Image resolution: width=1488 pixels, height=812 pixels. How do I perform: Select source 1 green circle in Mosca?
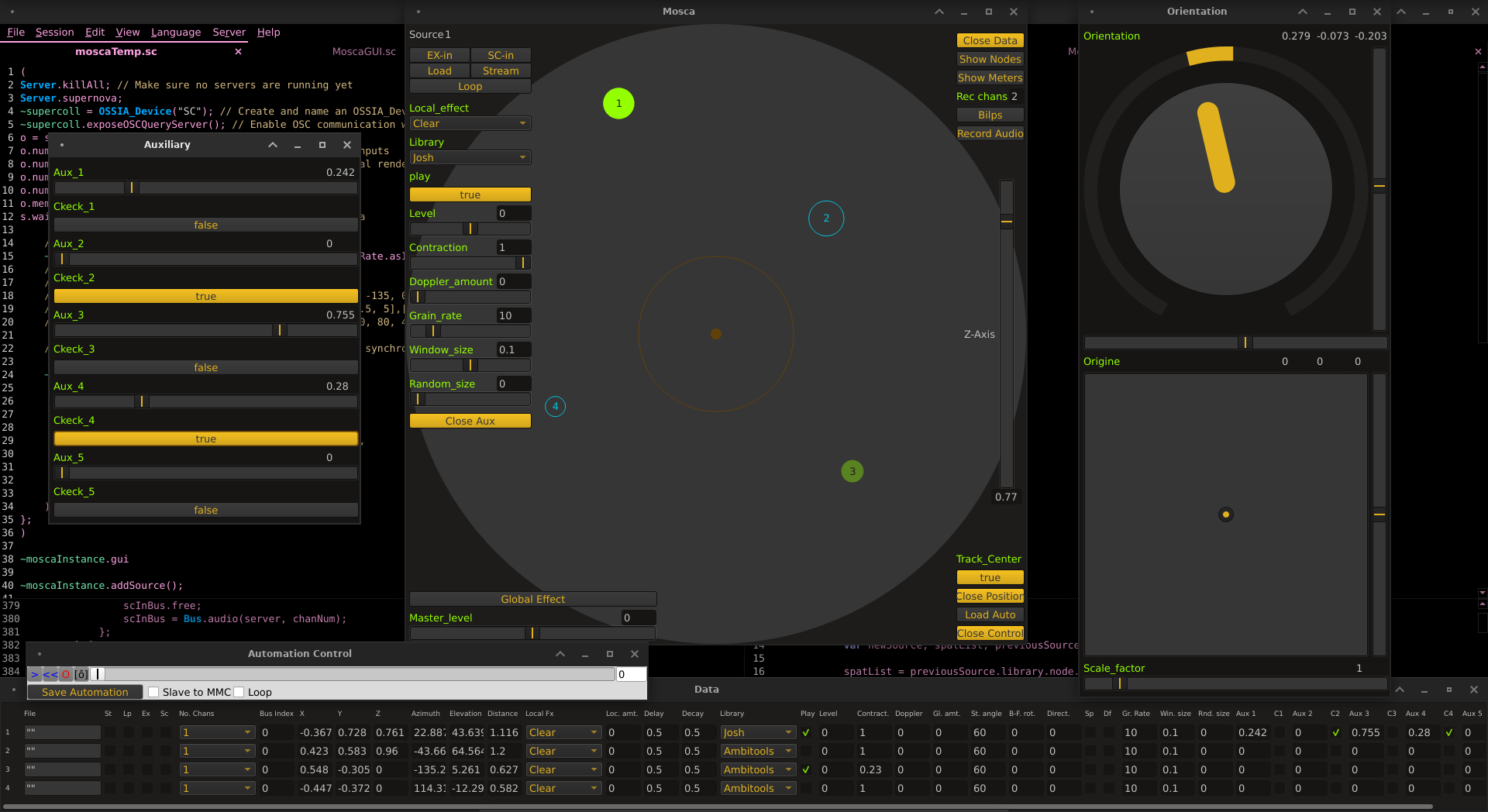pyautogui.click(x=618, y=103)
